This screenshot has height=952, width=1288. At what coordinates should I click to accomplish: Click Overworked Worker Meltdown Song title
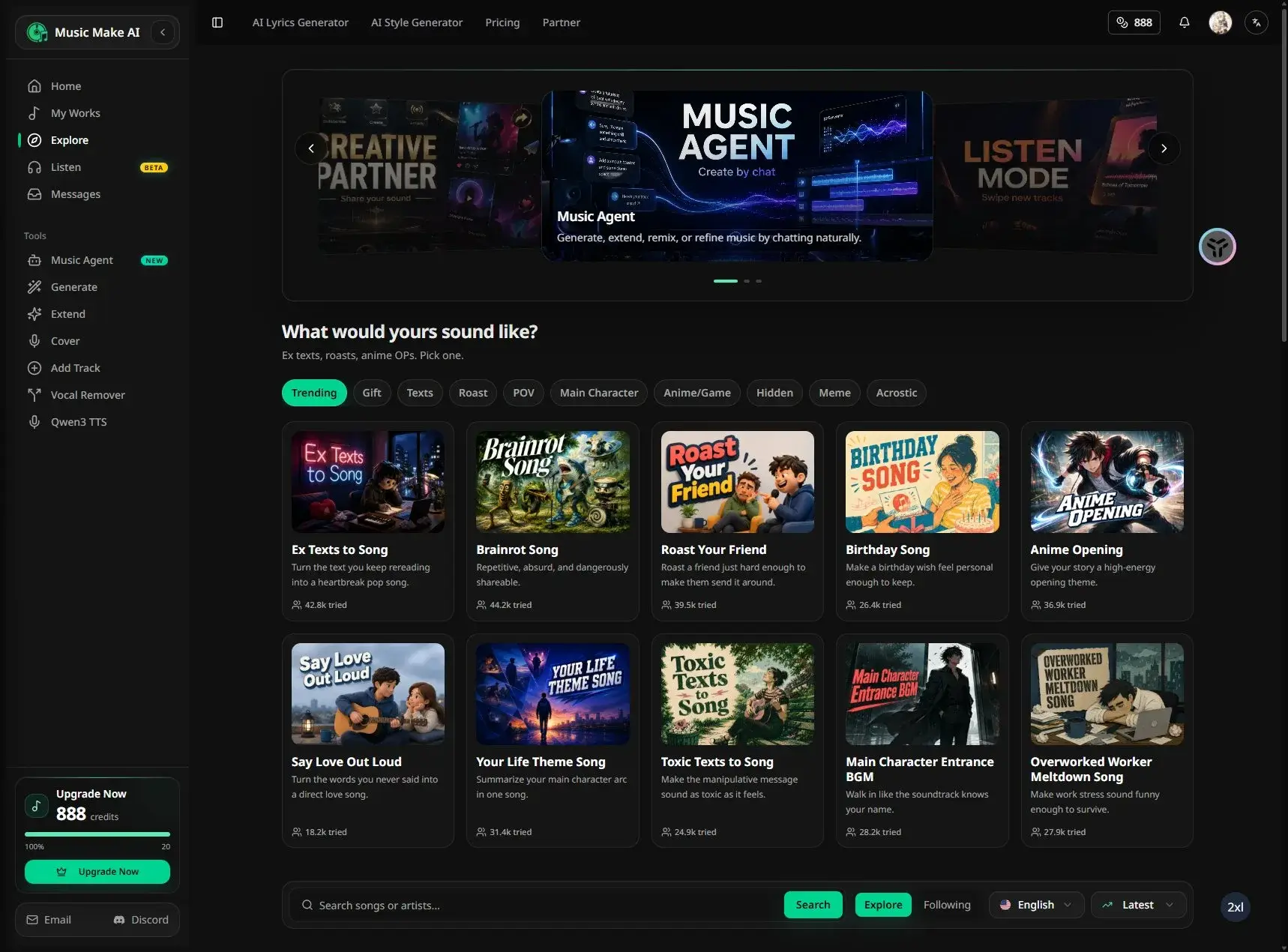(1091, 769)
